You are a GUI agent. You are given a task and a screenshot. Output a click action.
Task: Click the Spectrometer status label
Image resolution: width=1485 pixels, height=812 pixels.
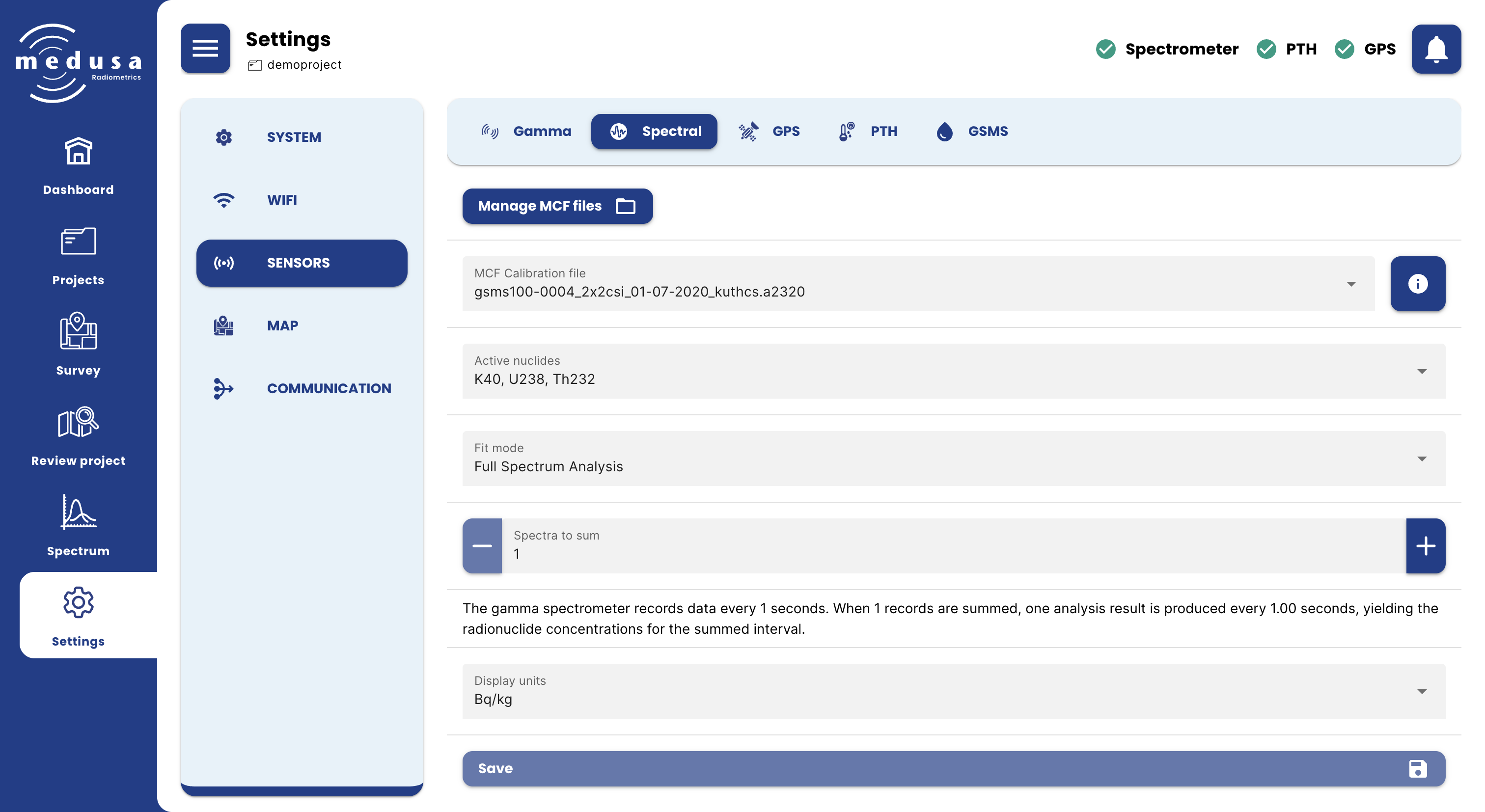click(1181, 49)
